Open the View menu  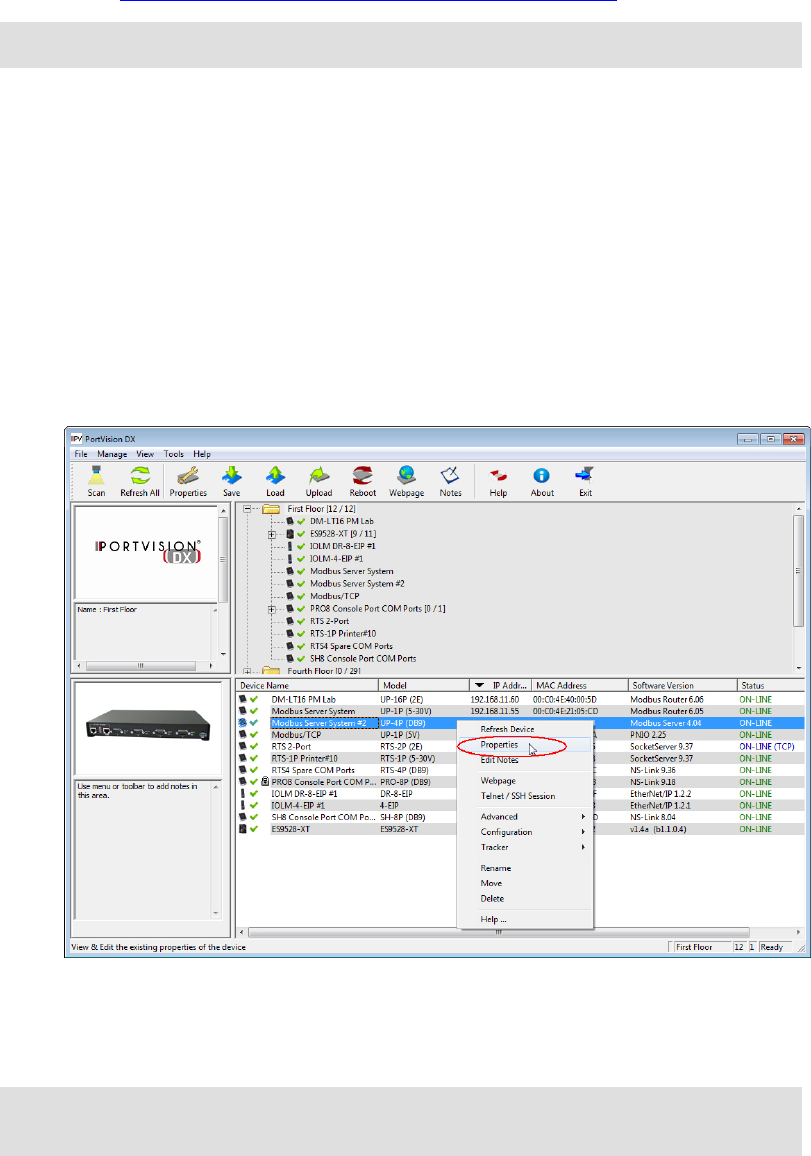(145, 454)
